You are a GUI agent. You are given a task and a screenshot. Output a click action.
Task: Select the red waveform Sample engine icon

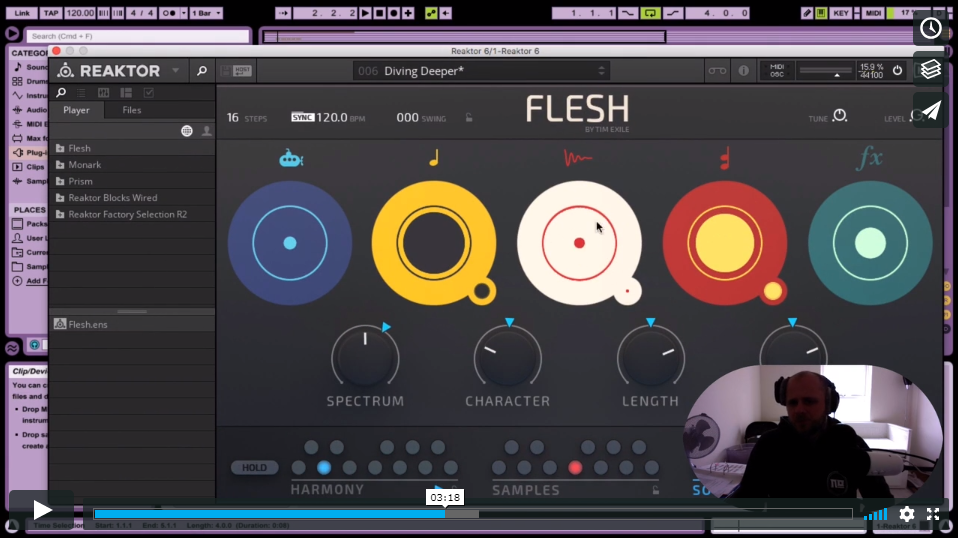[x=577, y=159]
